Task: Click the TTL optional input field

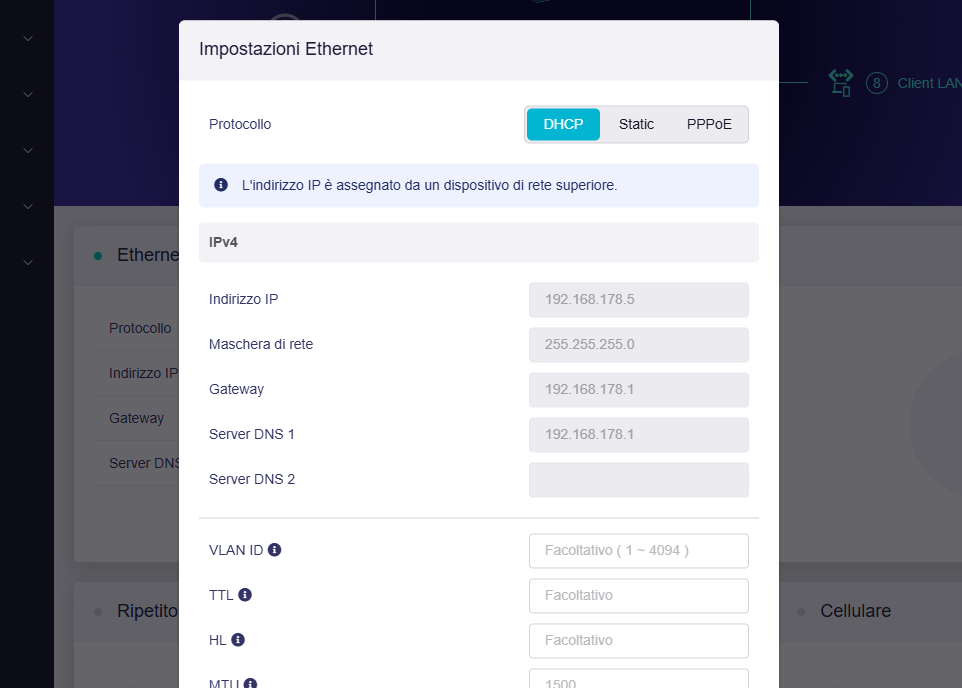Action: (x=638, y=595)
